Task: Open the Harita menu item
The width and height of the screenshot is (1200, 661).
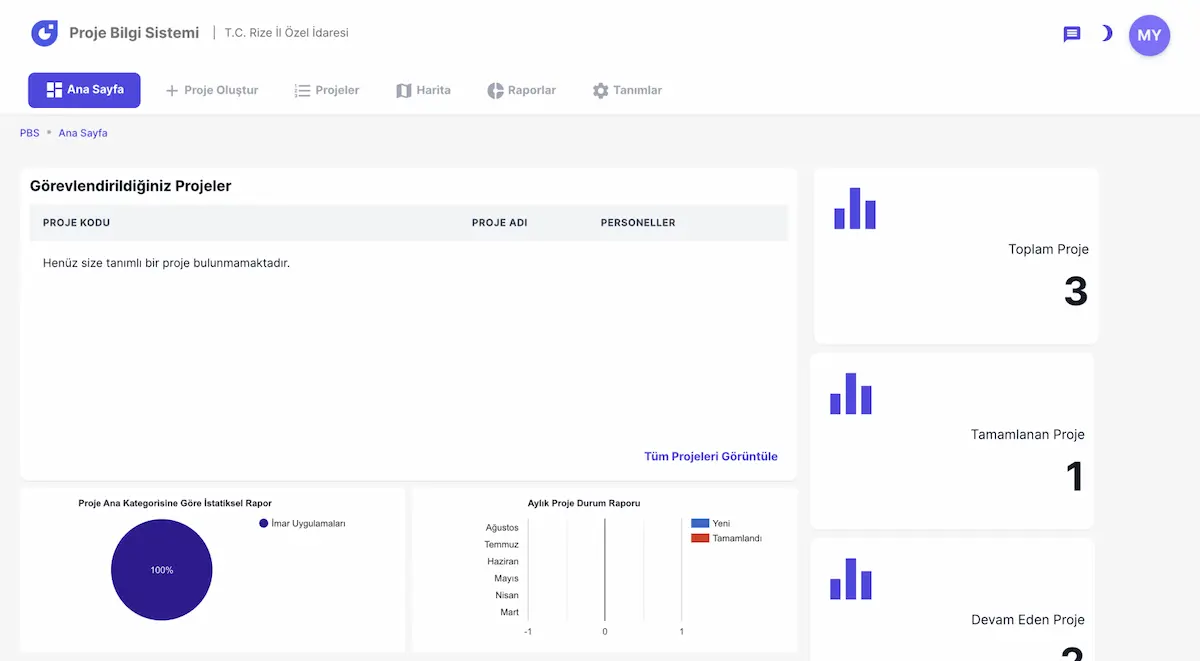Action: click(x=423, y=90)
